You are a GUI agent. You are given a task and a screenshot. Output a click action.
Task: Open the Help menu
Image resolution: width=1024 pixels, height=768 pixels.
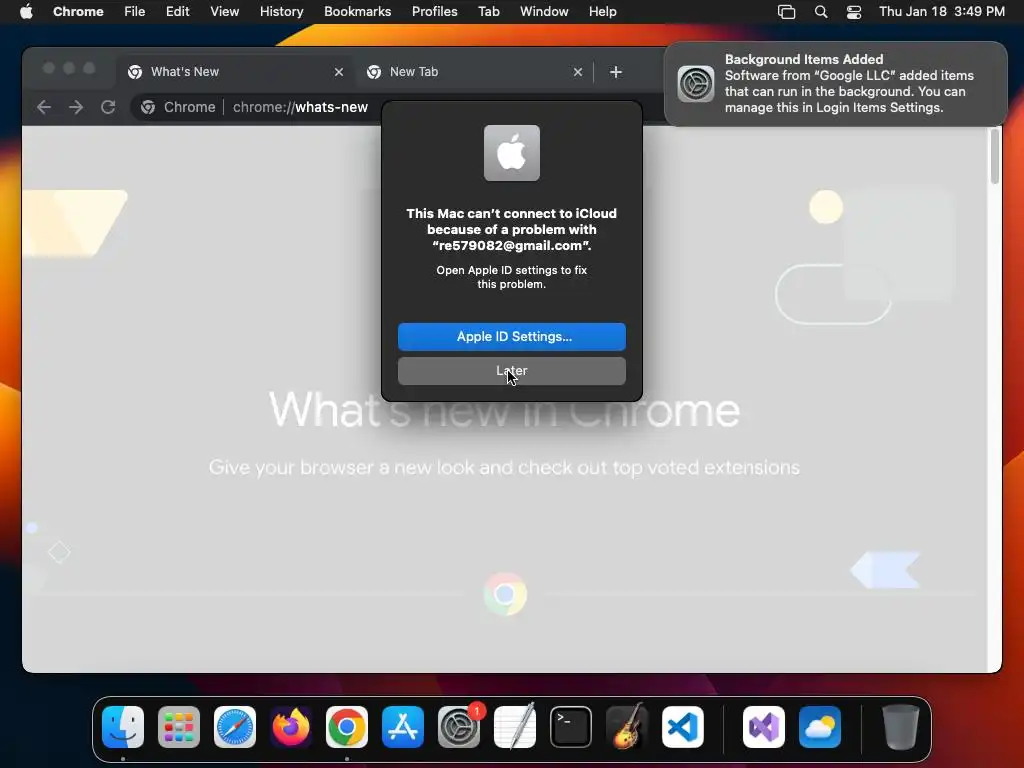pos(602,12)
